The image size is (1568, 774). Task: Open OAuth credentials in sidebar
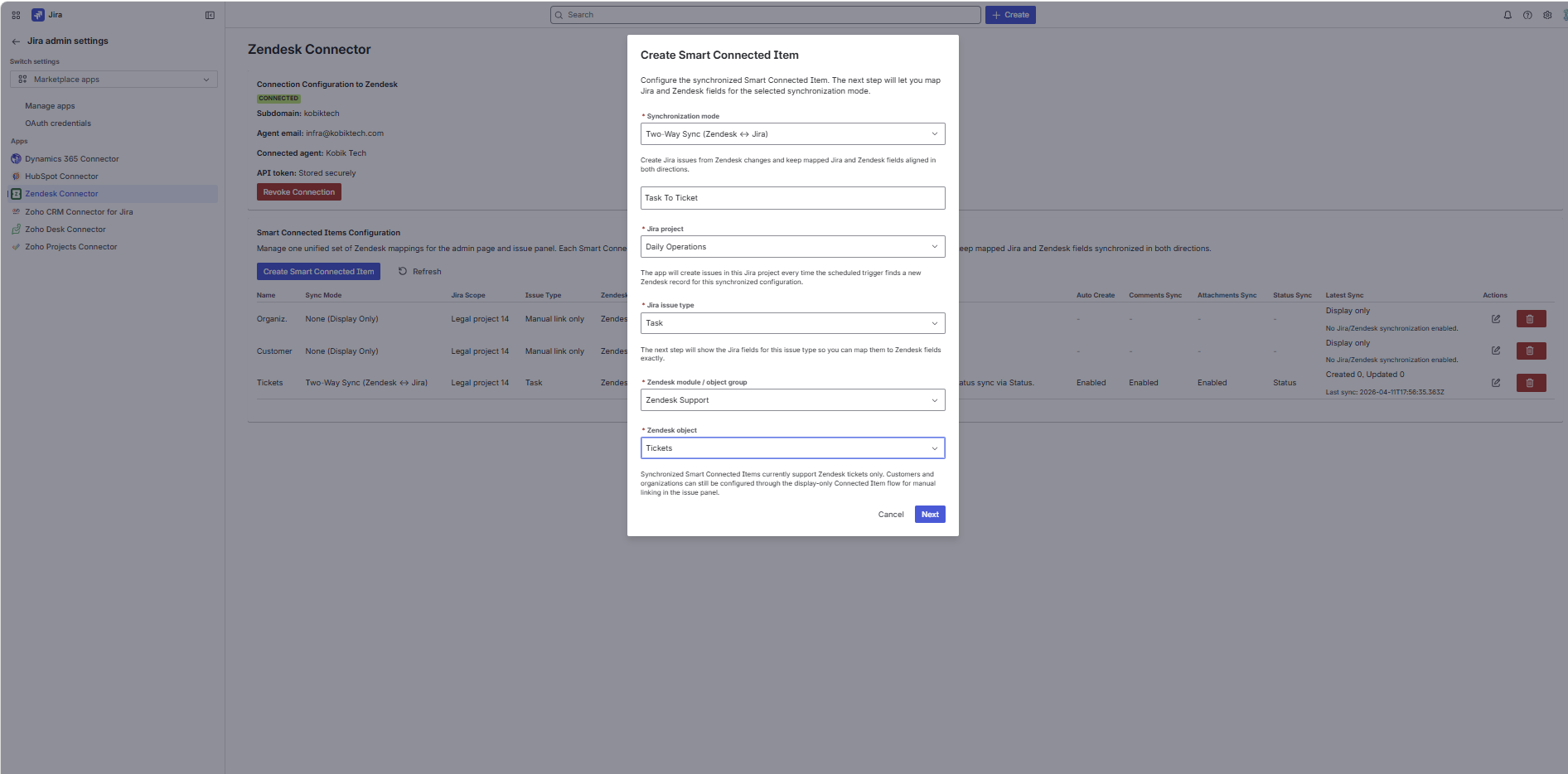tap(58, 123)
